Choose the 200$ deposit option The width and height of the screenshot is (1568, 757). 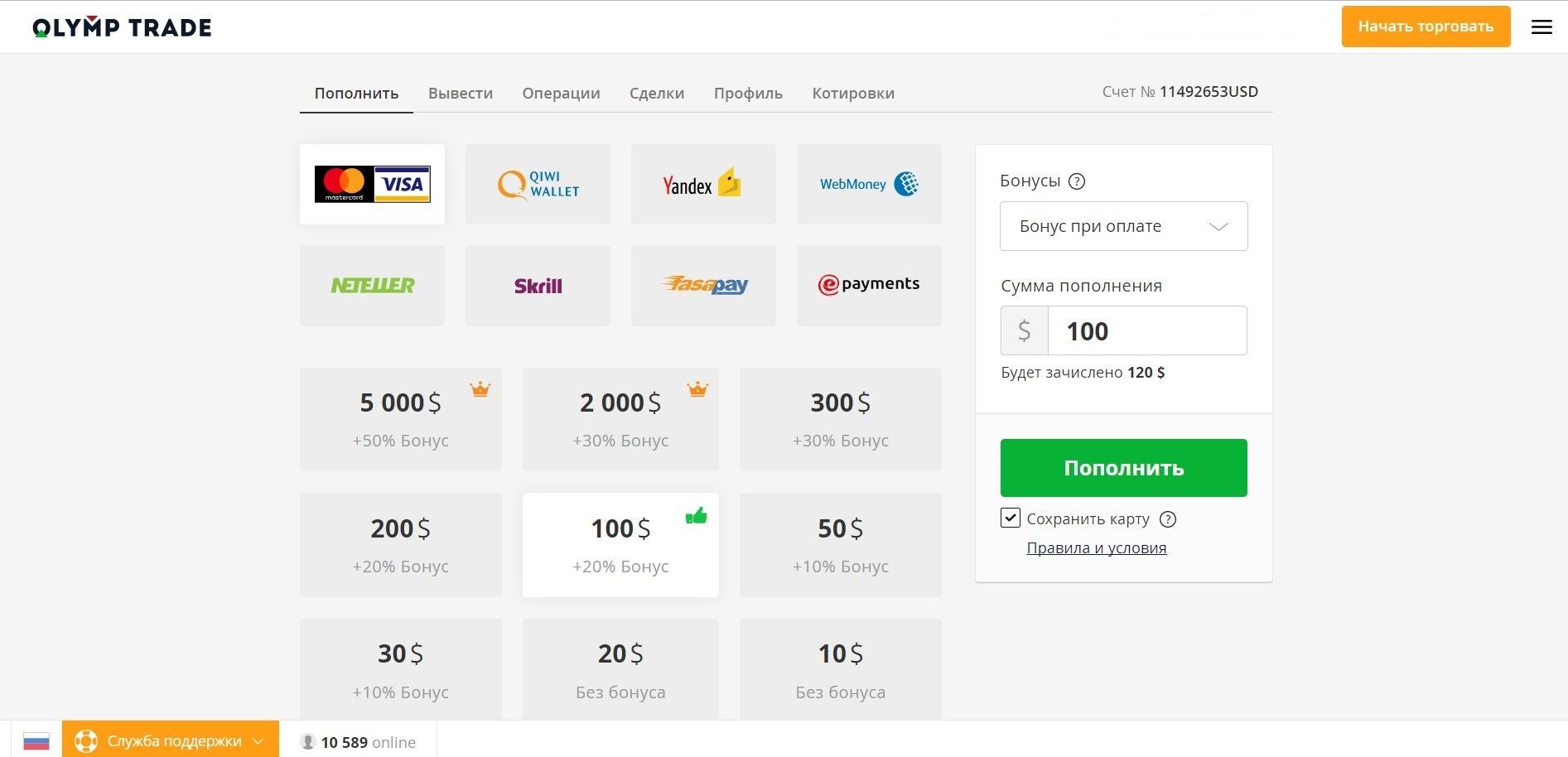coord(401,545)
